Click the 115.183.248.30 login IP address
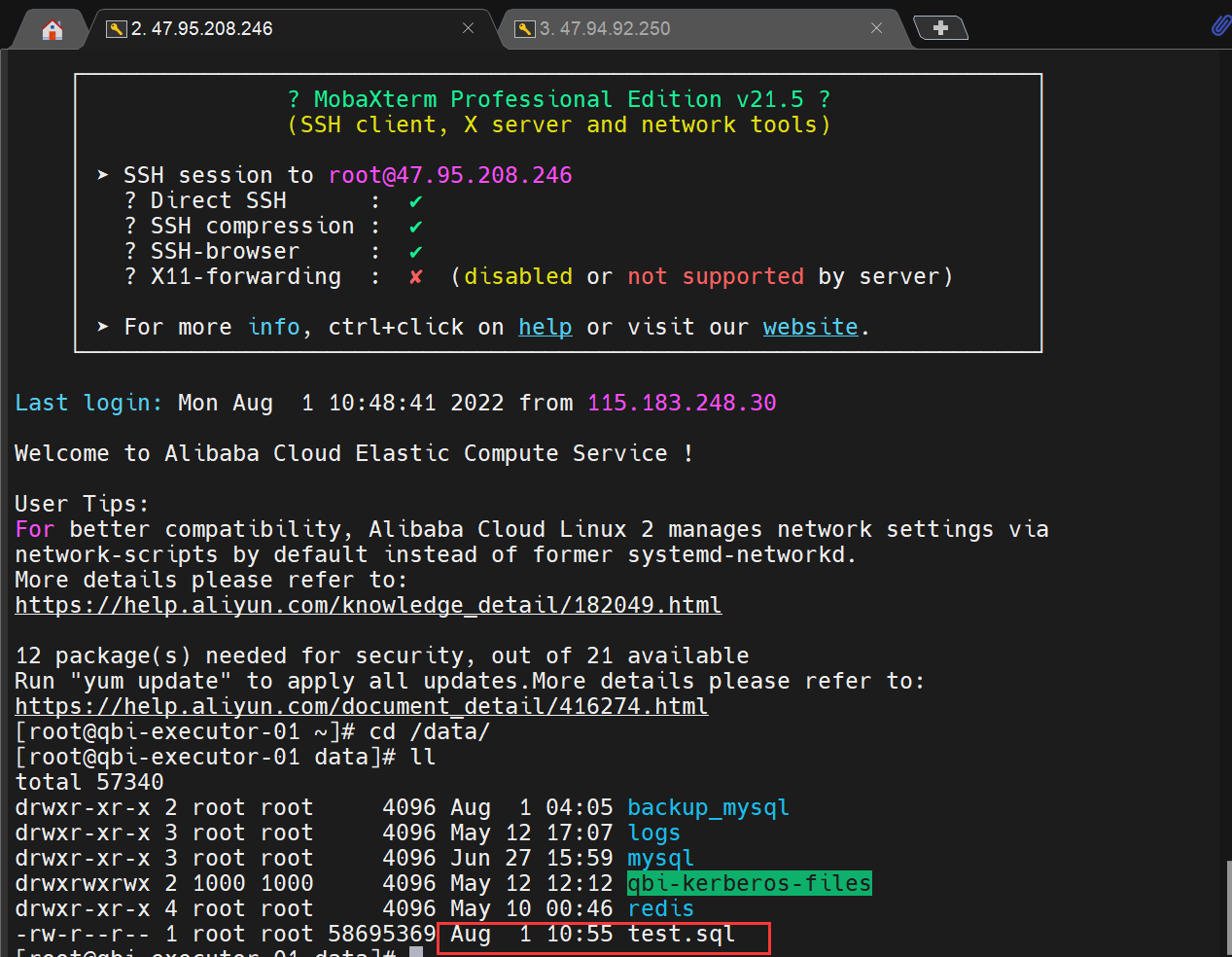This screenshot has width=1232, height=957. pos(682,403)
